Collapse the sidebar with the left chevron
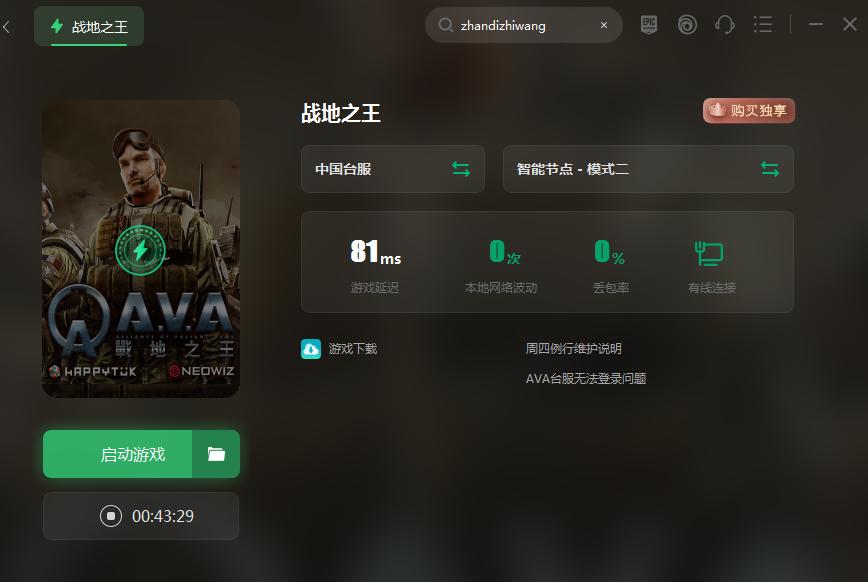Screen dimensions: 868x582 (9, 28)
